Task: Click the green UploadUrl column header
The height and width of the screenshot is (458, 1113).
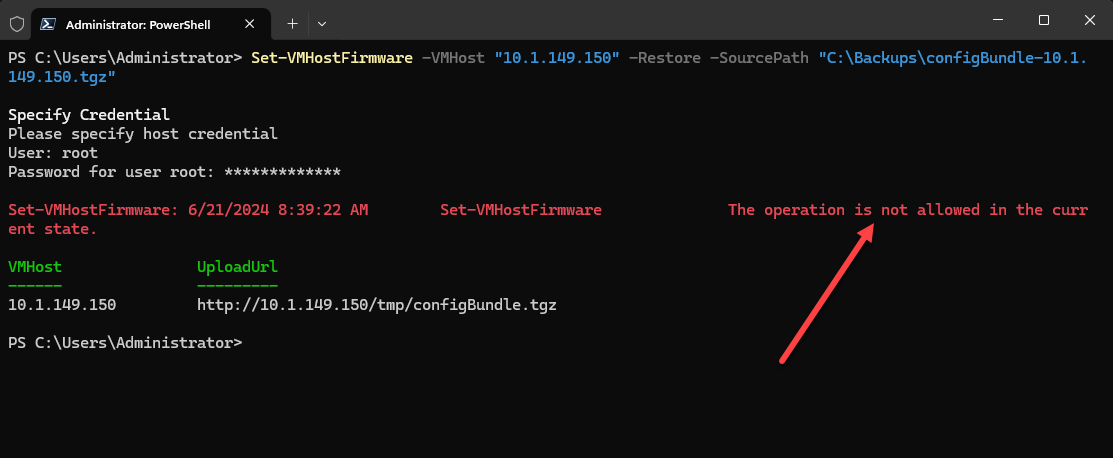Action: [237, 267]
